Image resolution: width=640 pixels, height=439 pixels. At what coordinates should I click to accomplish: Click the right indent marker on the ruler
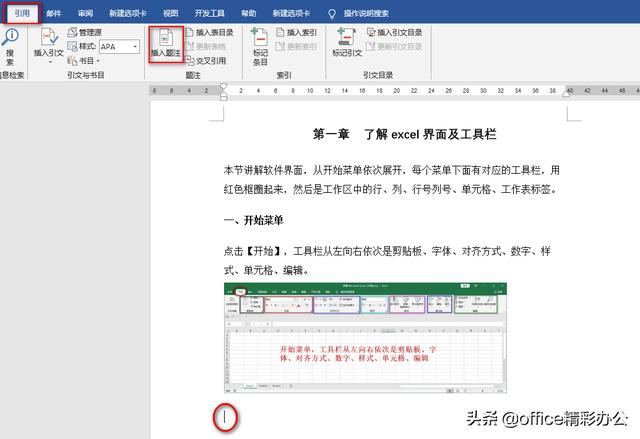pyautogui.click(x=567, y=93)
